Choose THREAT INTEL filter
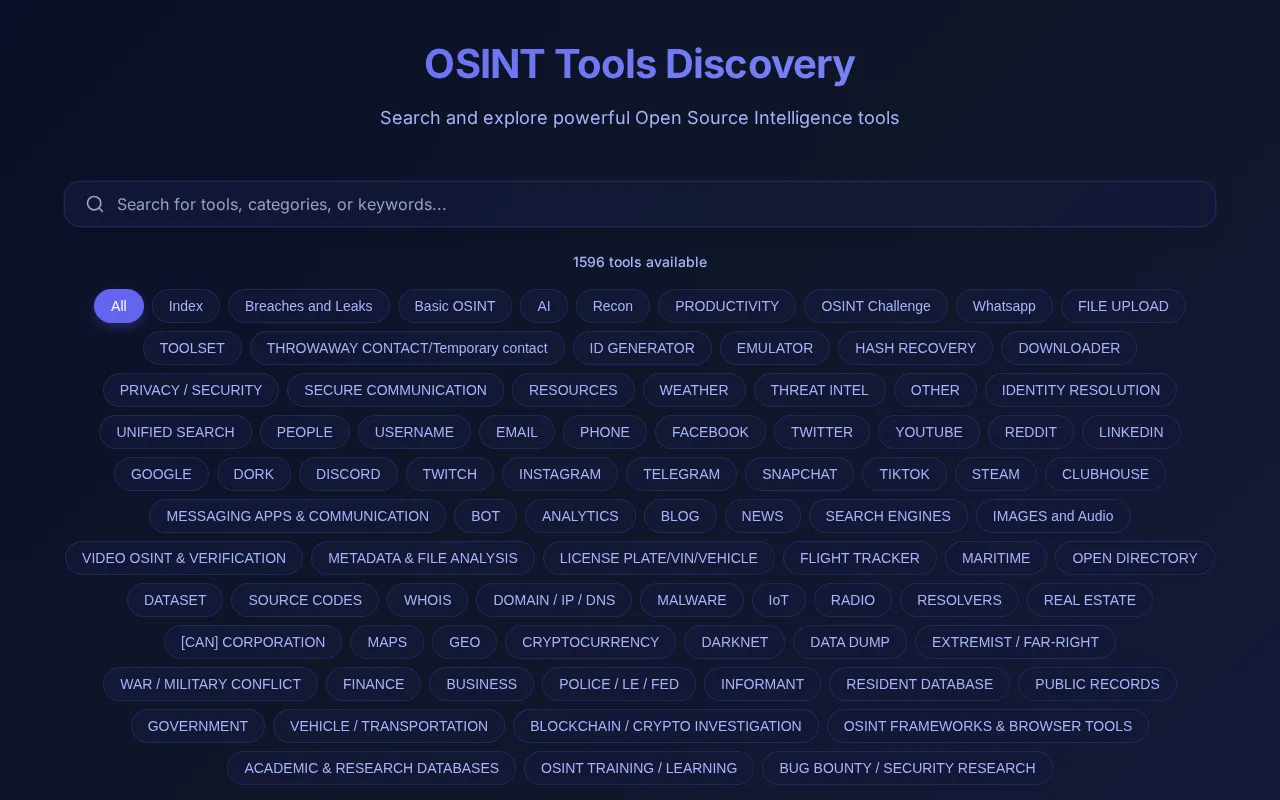This screenshot has height=800, width=1280. 820,390
